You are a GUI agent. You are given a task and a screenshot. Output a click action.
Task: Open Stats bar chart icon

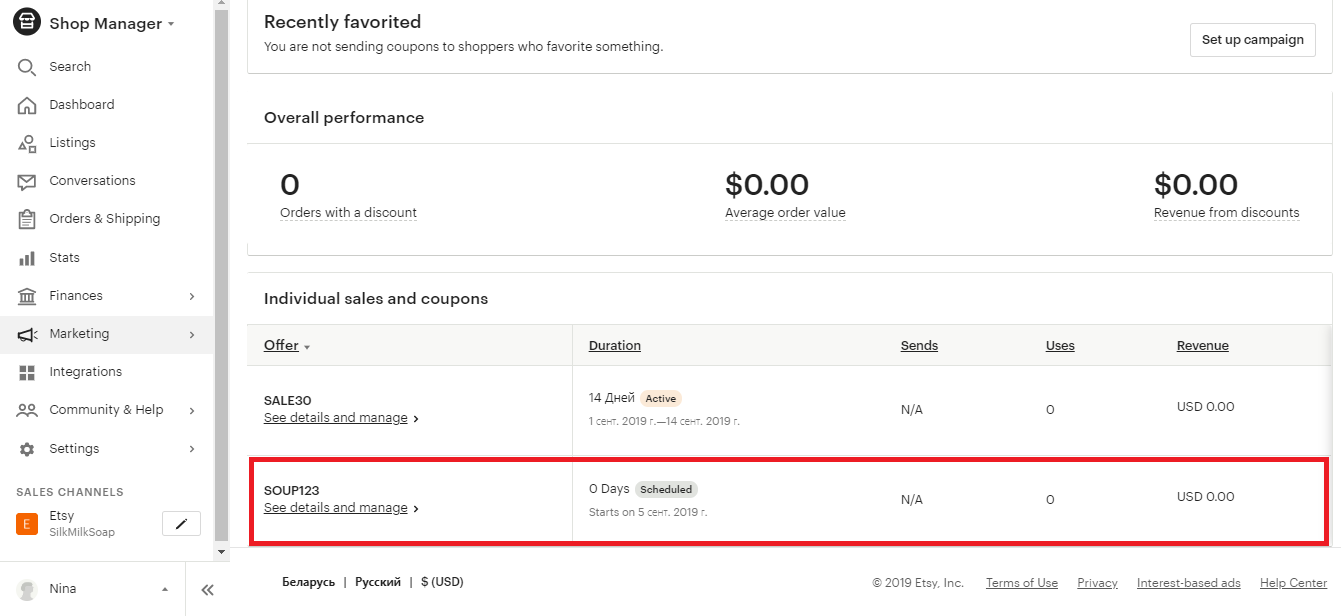click(27, 258)
